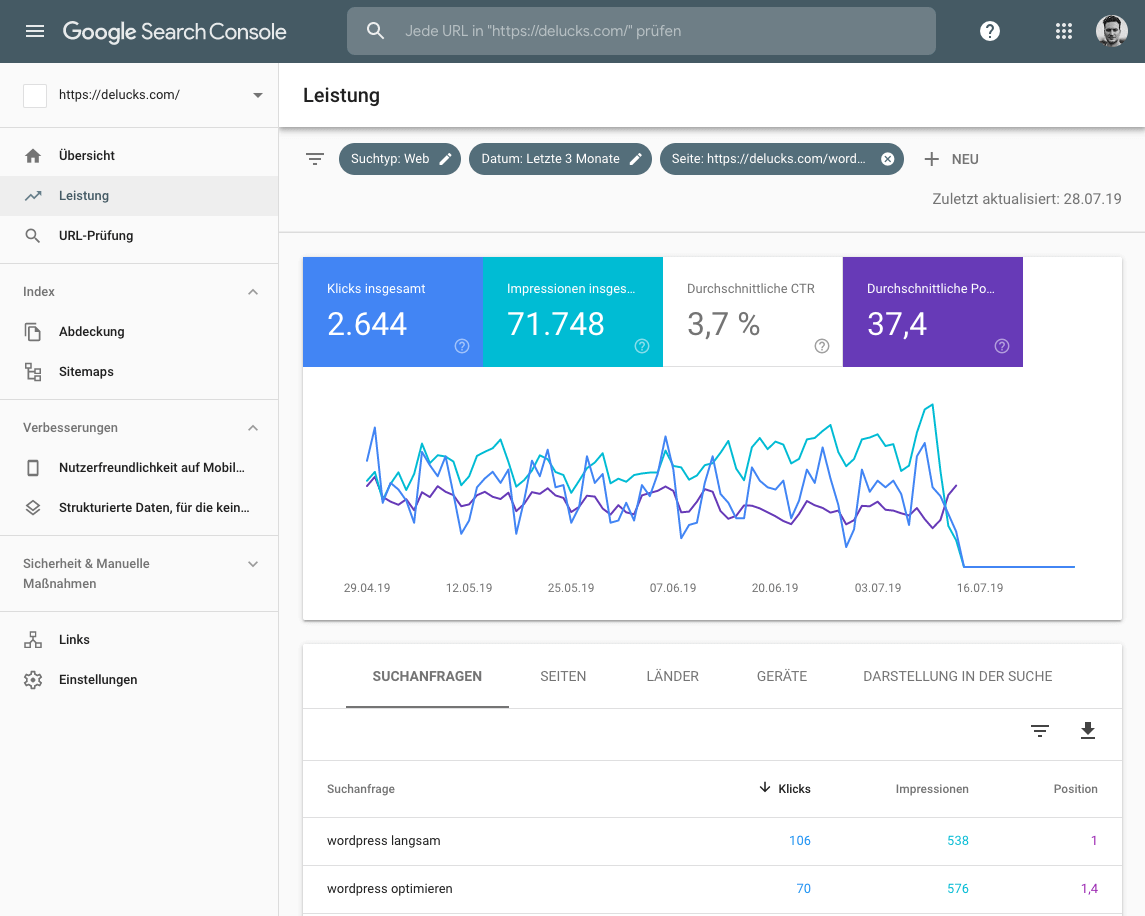Viewport: 1145px width, 916px height.
Task: Click the pencil icon on Datum chip
Action: click(635, 159)
